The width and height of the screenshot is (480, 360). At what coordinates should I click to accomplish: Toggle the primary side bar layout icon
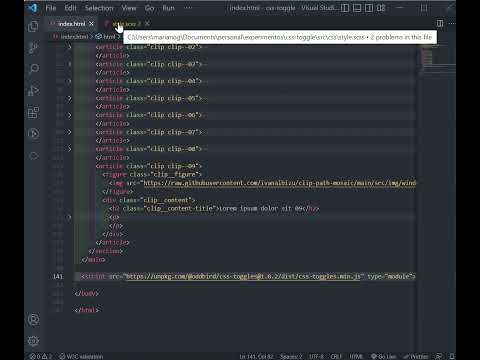coord(345,8)
